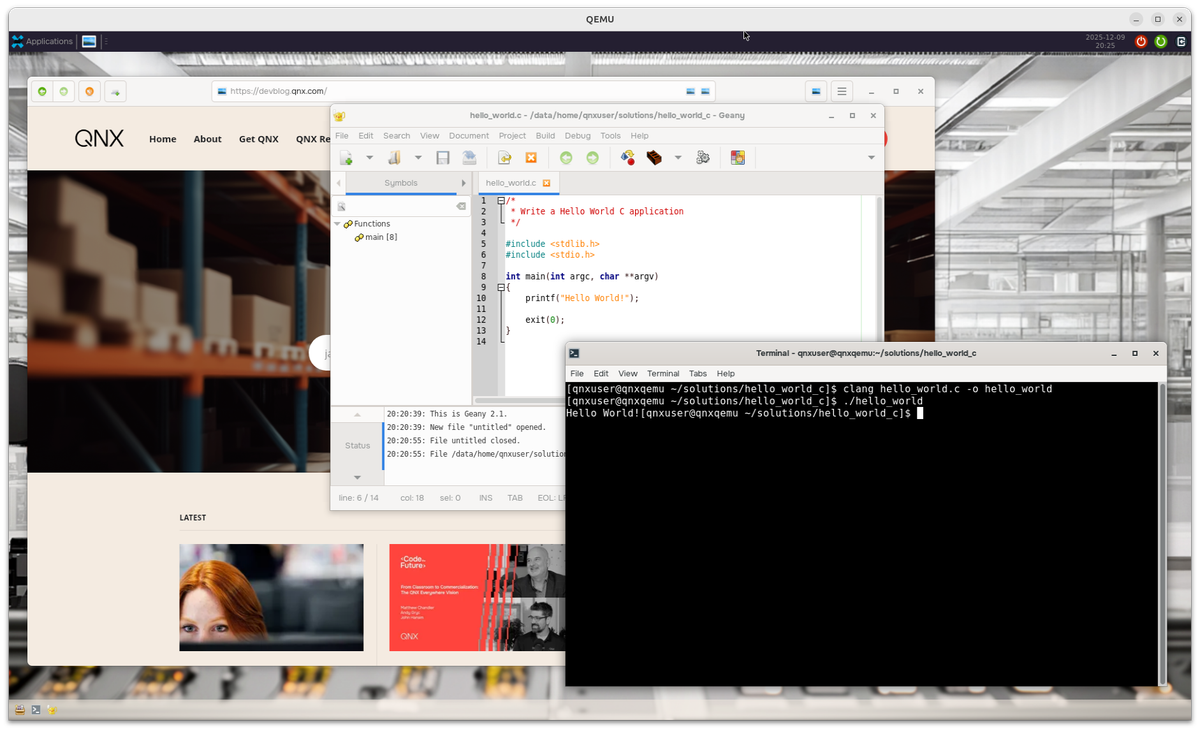This screenshot has height=731, width=1200.
Task: Open Geany's Build menu
Action: pyautogui.click(x=545, y=135)
